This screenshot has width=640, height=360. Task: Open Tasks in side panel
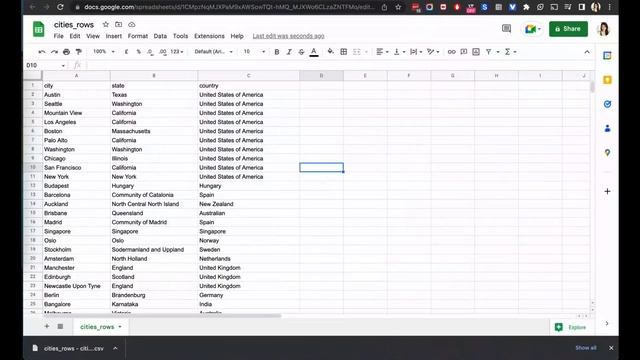[607, 104]
